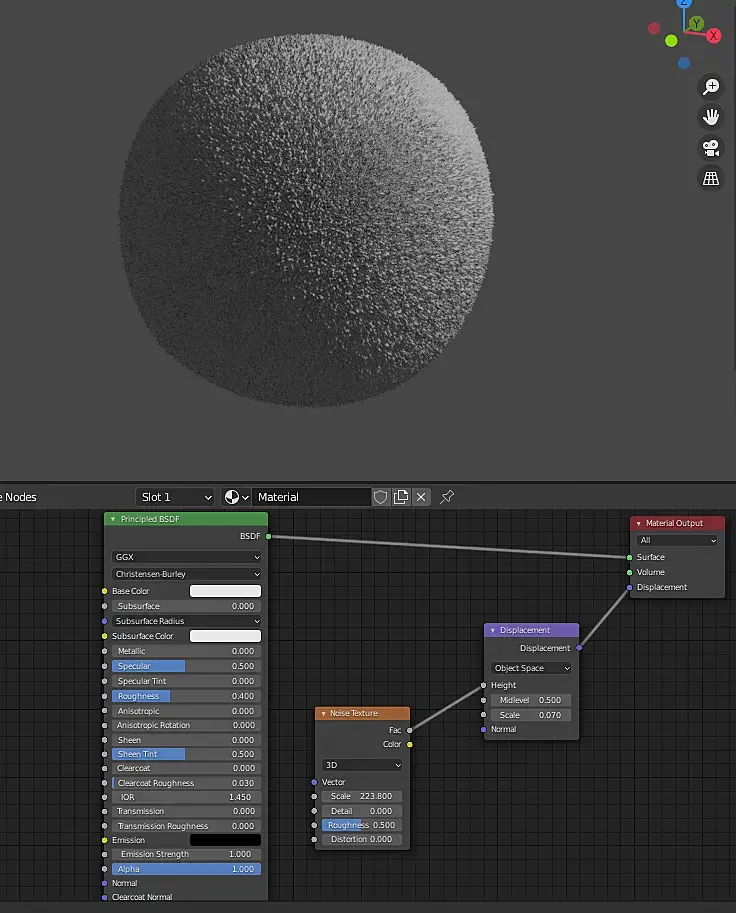Click the BSDF output socket
Screen dimensions: 736x913
268,536
